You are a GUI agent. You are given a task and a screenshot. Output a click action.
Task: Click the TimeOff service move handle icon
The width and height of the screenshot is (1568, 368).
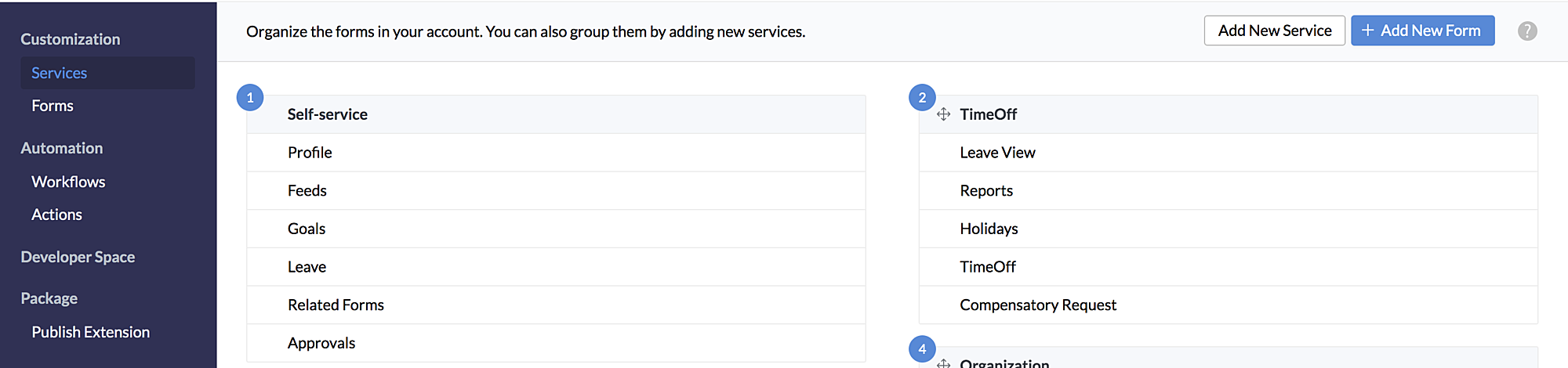943,114
